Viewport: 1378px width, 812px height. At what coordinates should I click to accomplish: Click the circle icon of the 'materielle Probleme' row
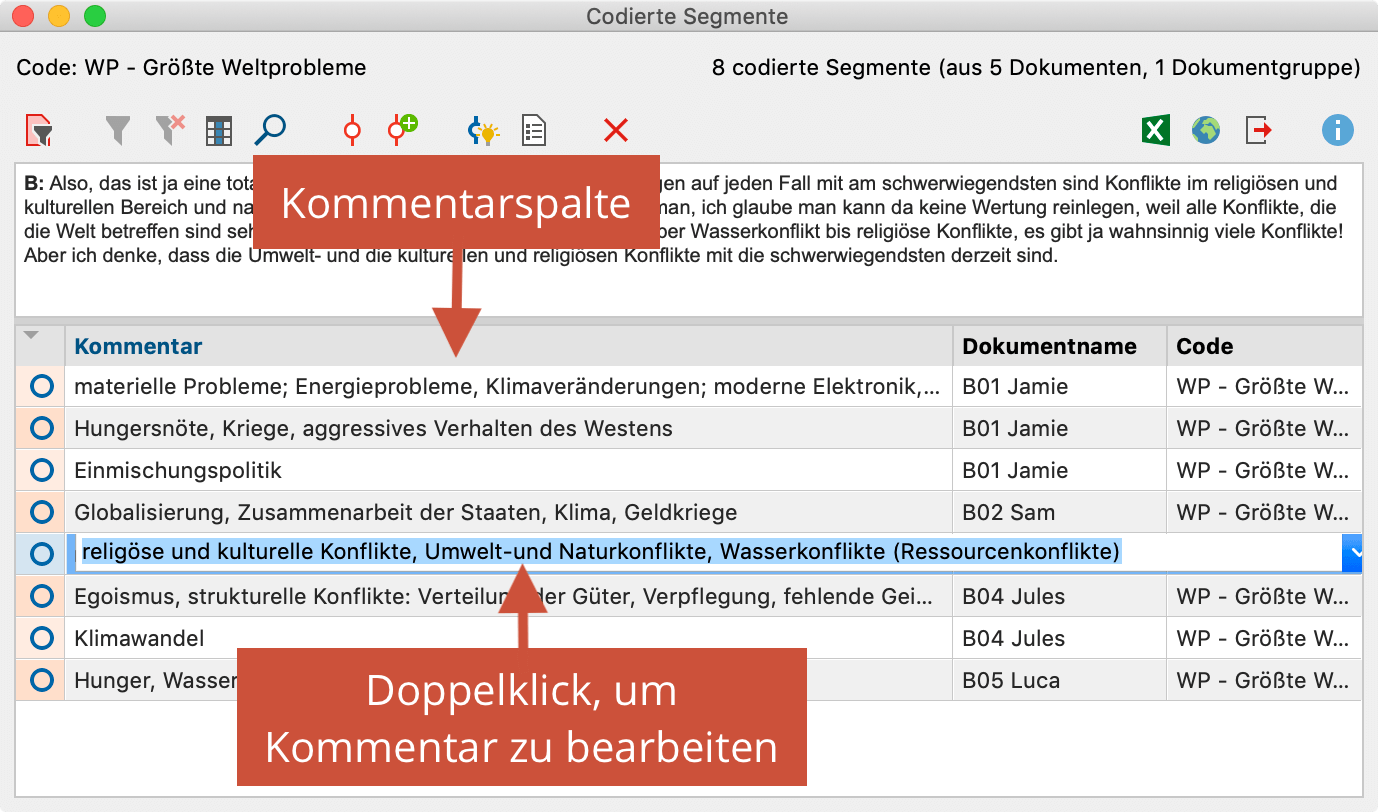click(41, 386)
